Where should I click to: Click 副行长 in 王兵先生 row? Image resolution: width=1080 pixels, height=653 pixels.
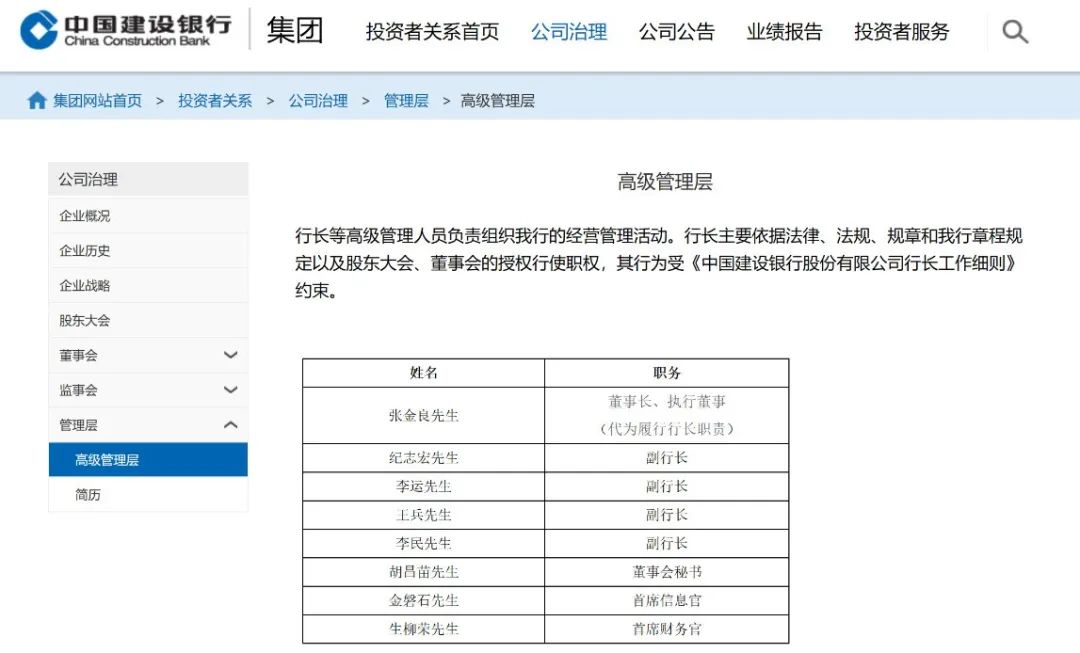pos(667,515)
